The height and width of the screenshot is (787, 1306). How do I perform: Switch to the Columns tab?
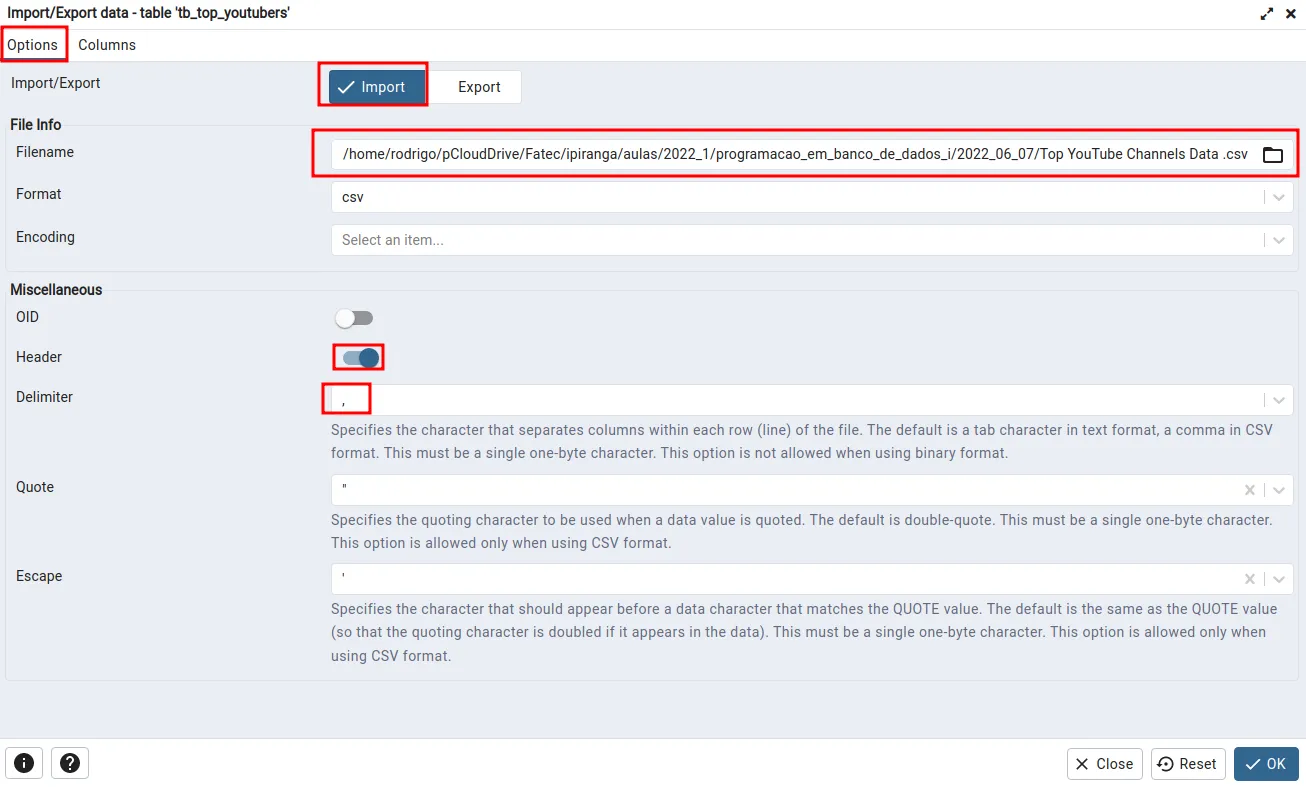pos(107,45)
